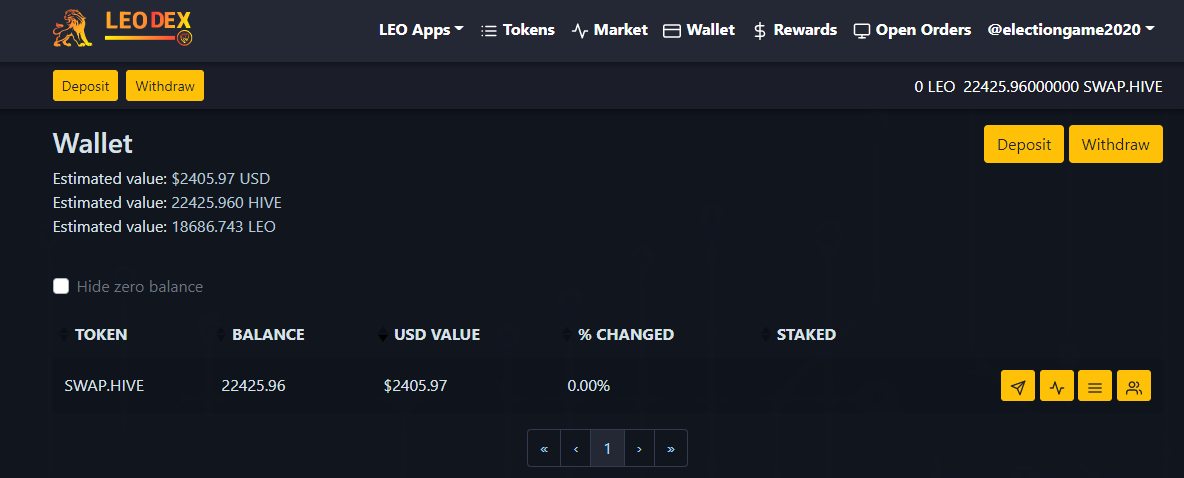The width and height of the screenshot is (1184, 478).
Task: Sort the table by the STAKED column
Action: 805,334
